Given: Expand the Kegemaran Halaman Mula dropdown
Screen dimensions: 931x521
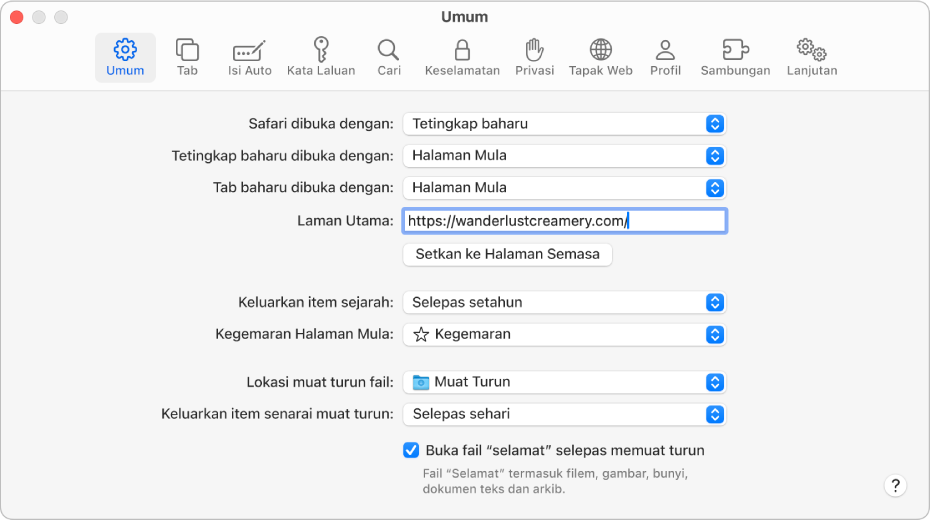Looking at the screenshot, I should pyautogui.click(x=564, y=334).
